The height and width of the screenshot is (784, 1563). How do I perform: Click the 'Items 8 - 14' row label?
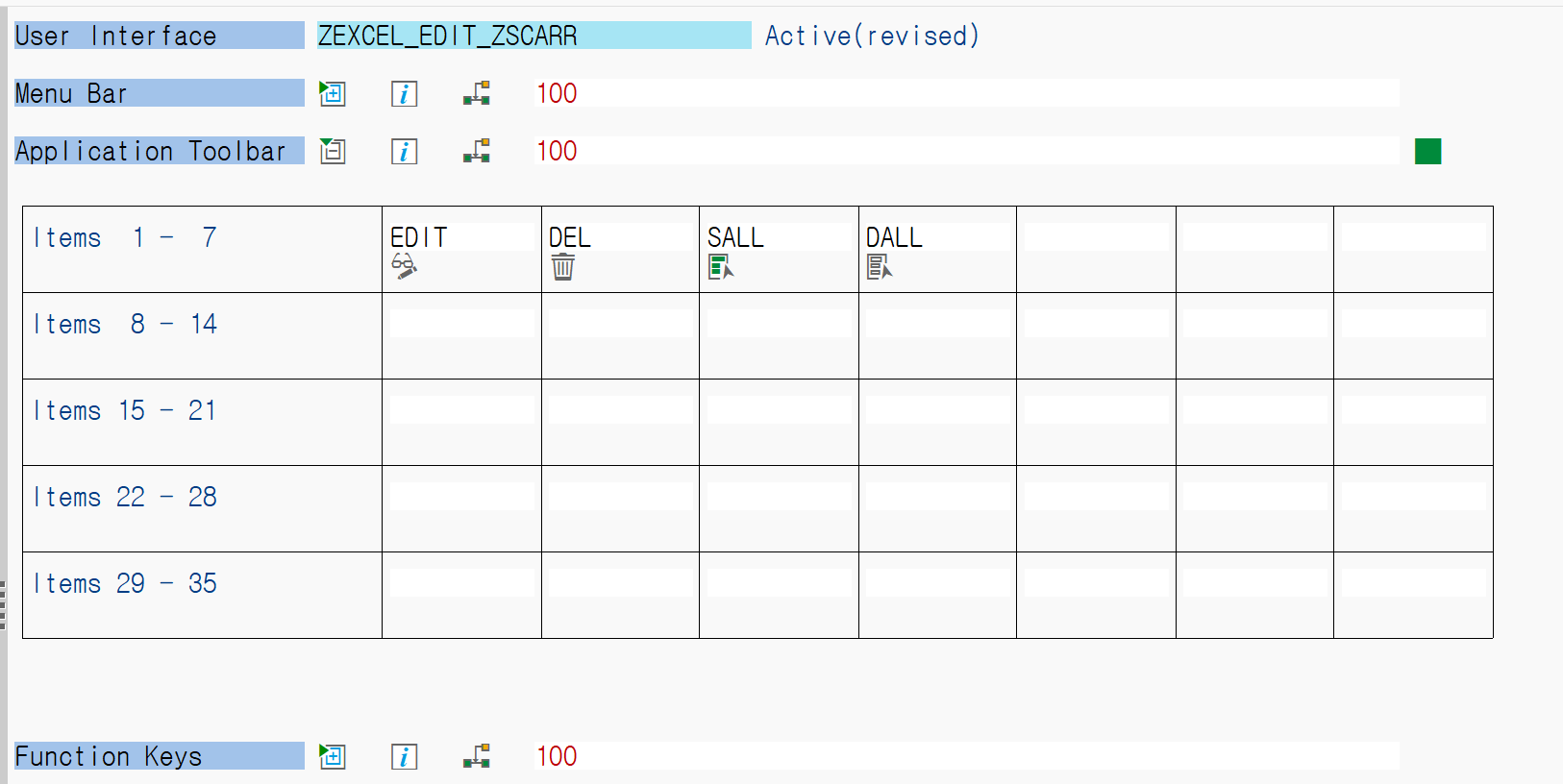pyautogui.click(x=125, y=324)
